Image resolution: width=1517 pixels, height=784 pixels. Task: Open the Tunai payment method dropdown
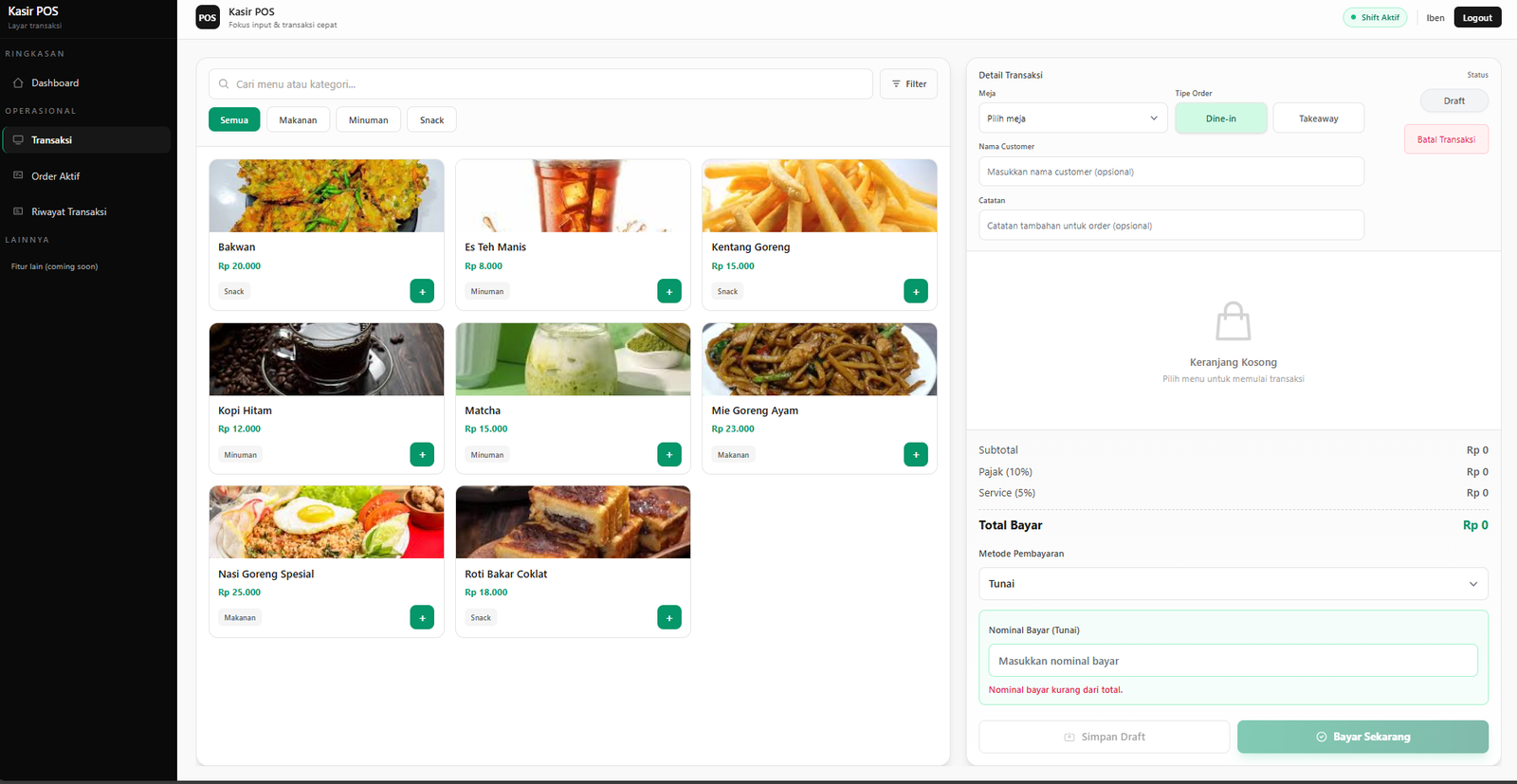(x=1234, y=583)
